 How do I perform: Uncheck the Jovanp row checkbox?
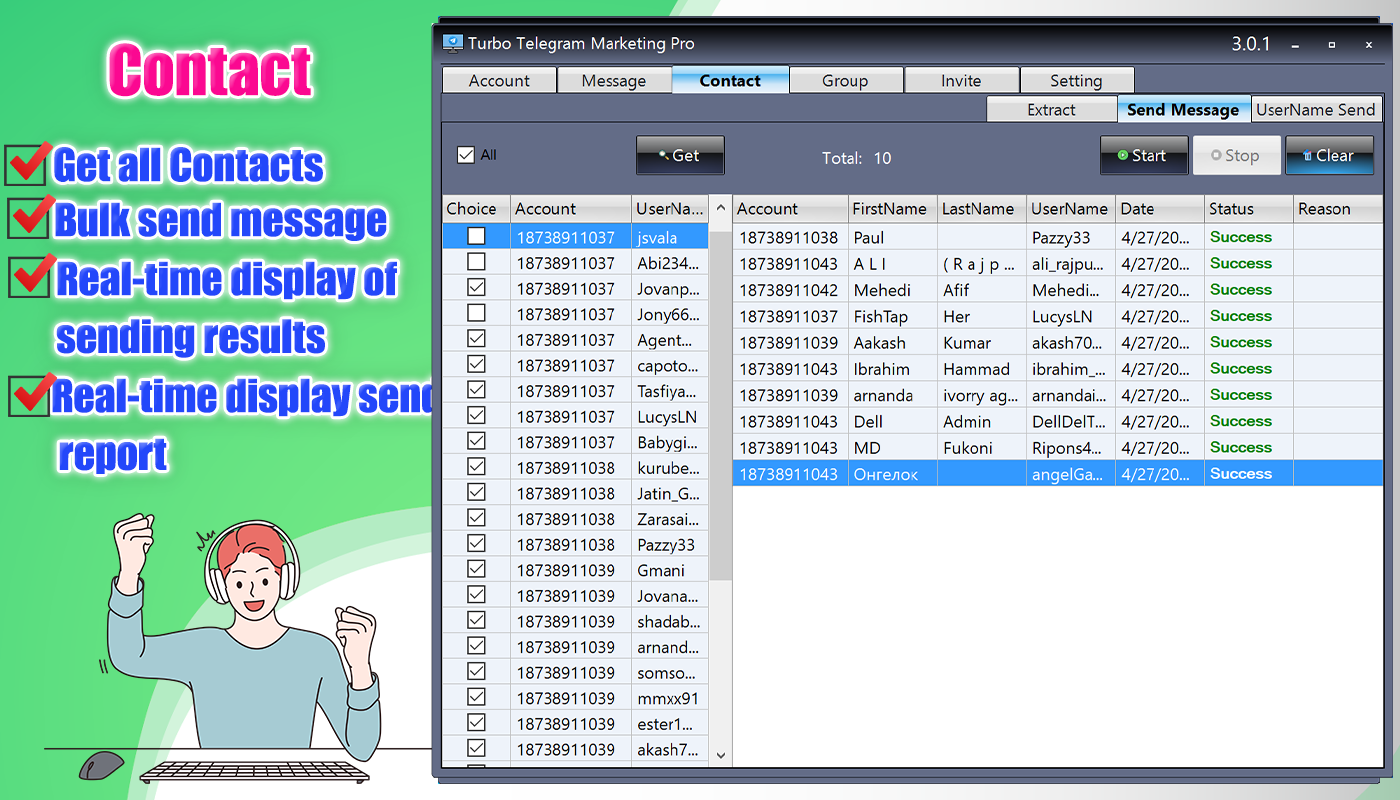pyautogui.click(x=476, y=288)
